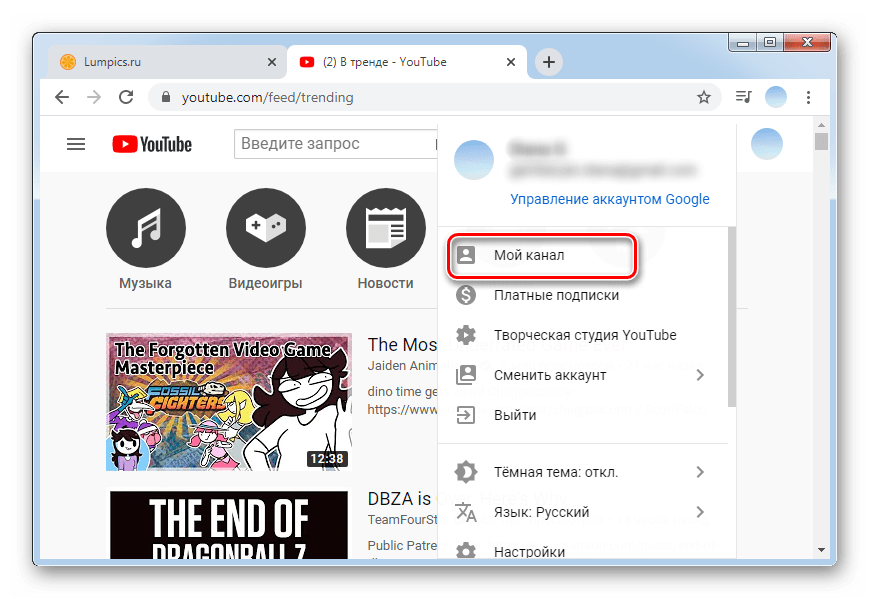Open the "The Mos..." video title
Image resolution: width=870 pixels, height=599 pixels.
click(402, 345)
